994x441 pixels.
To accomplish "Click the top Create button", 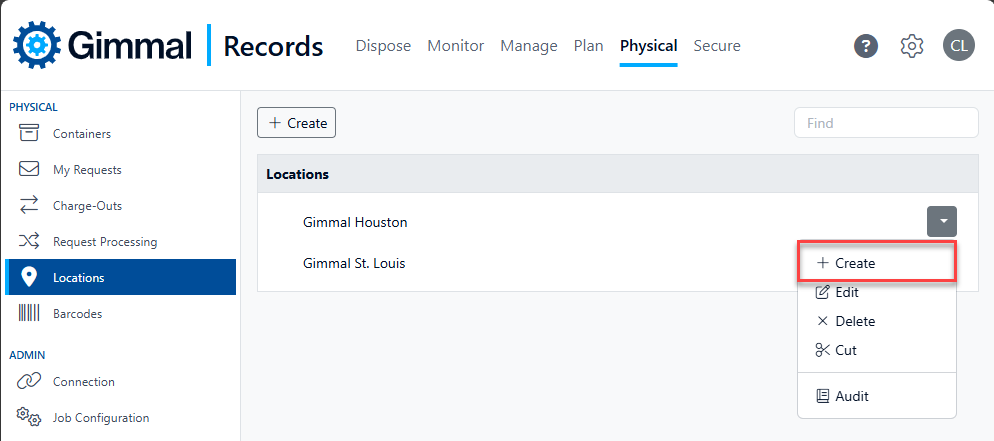I will (x=296, y=123).
